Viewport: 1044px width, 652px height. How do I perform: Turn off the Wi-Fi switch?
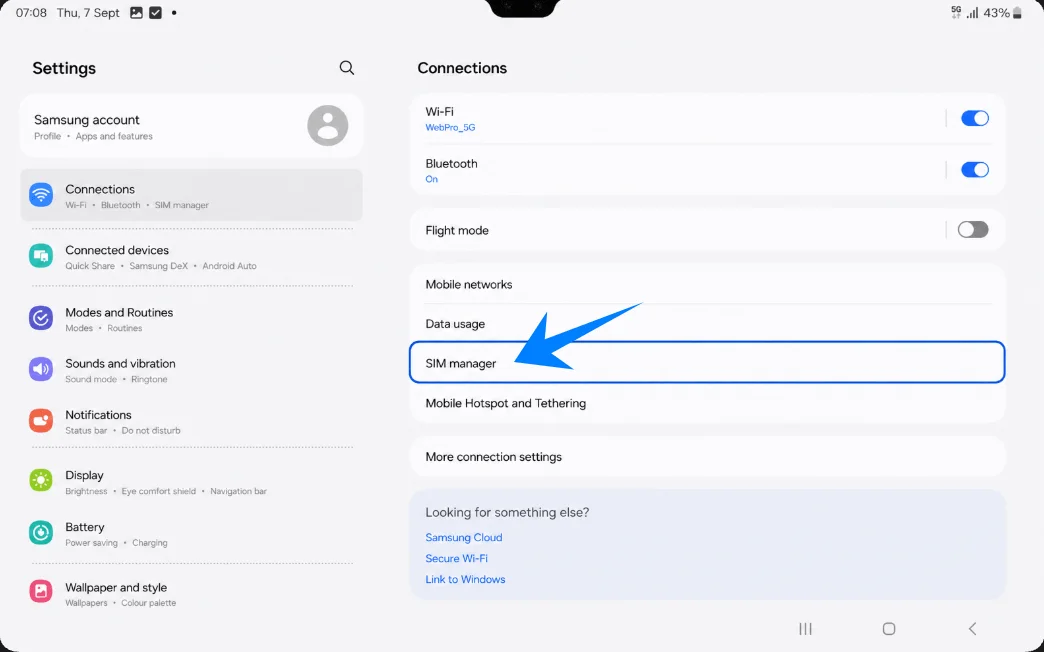click(975, 119)
